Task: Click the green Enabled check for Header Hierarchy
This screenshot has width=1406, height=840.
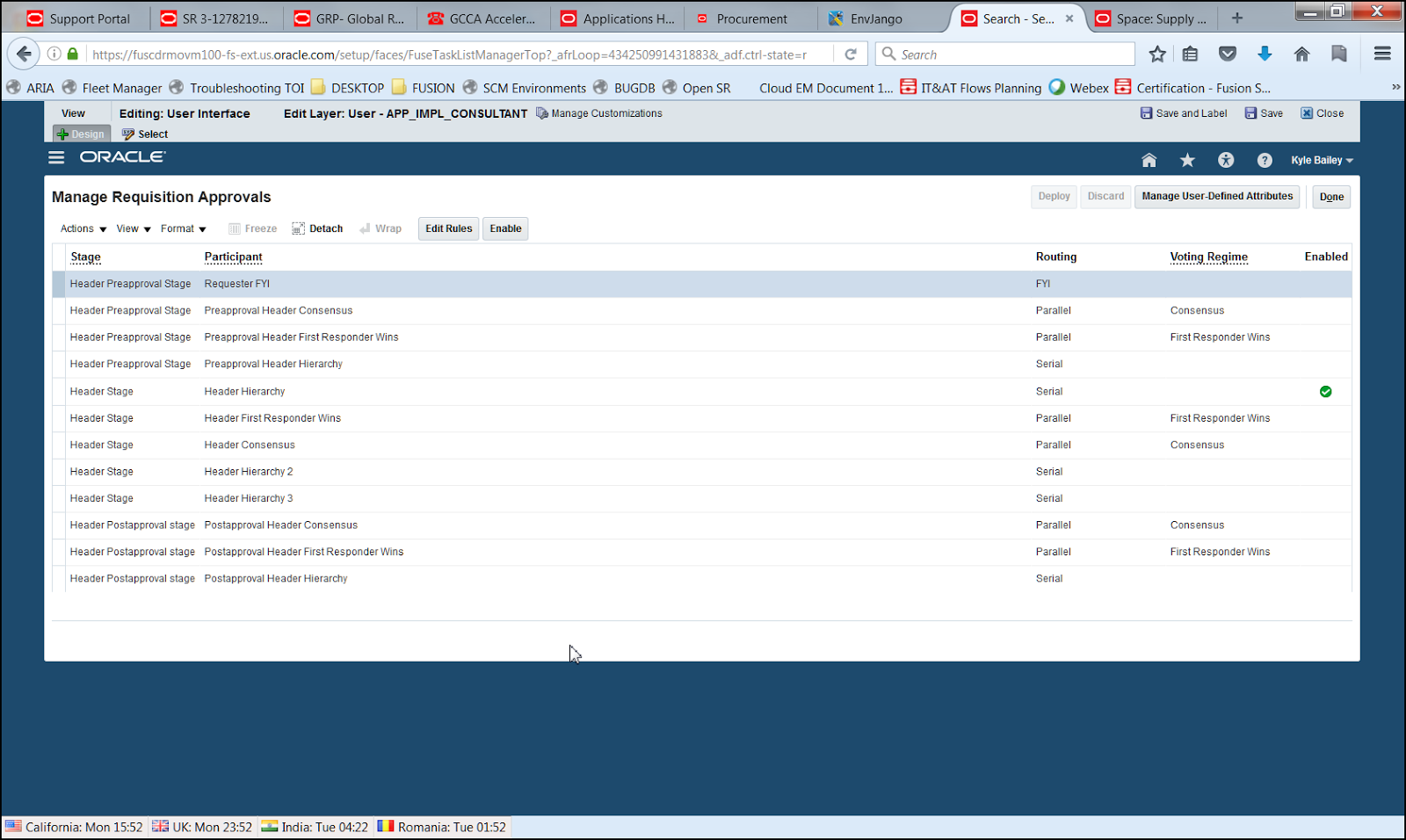Action: point(1325,391)
